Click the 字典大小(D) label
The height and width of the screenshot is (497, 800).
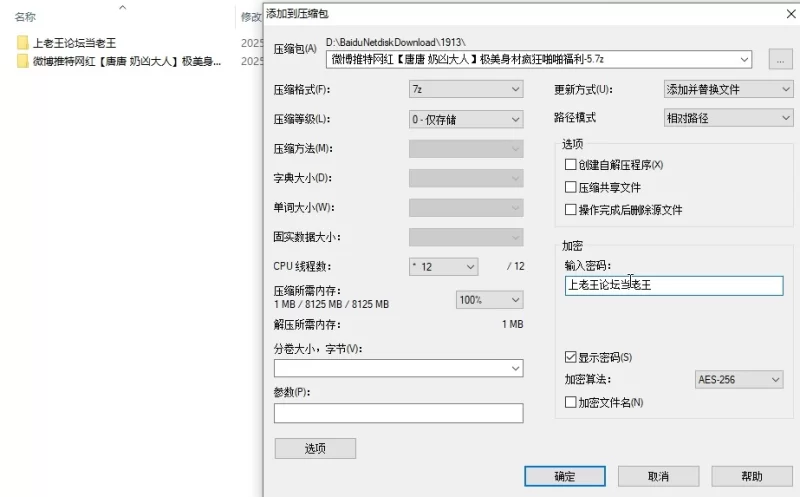coord(303,178)
